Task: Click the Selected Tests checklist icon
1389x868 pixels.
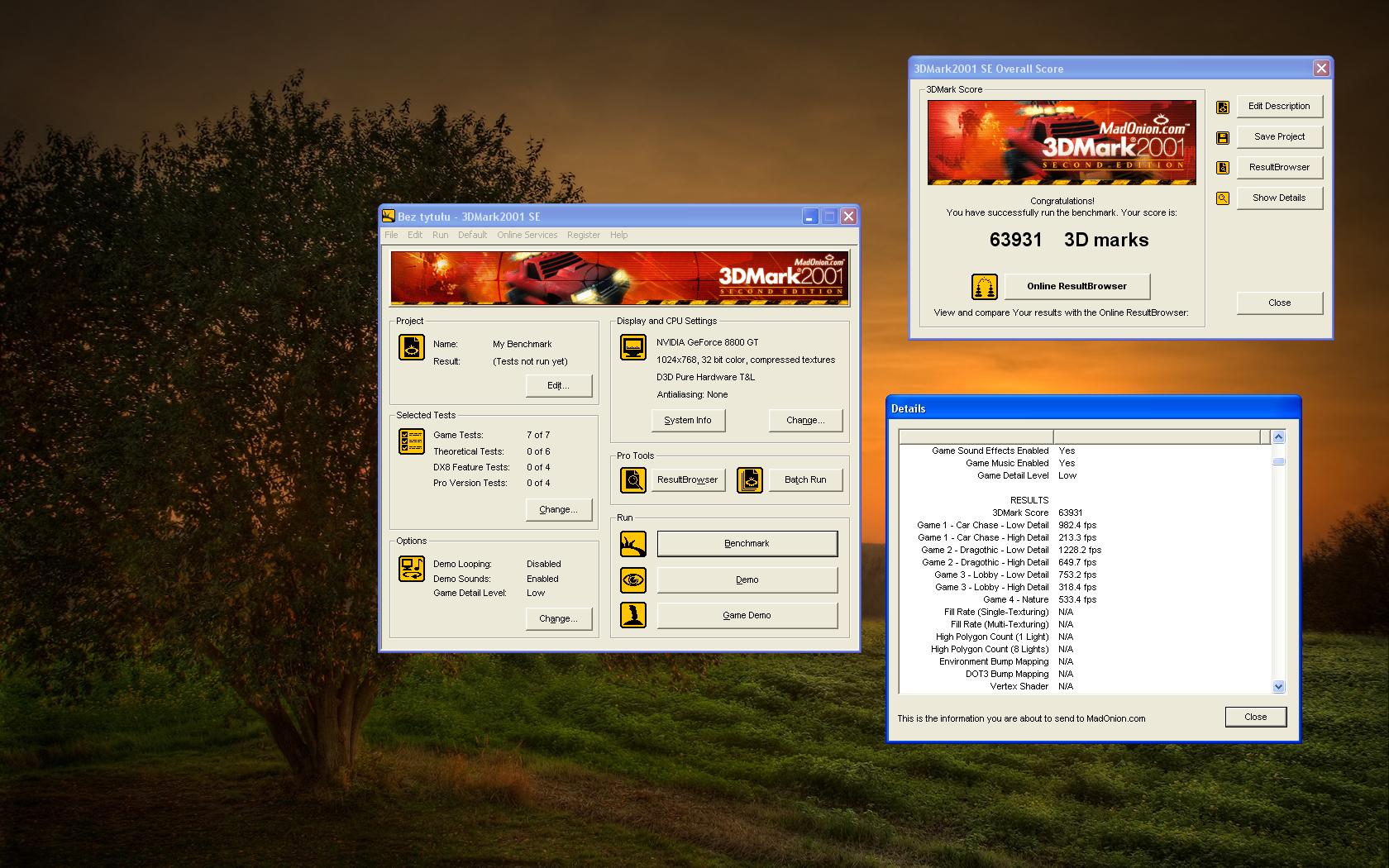Action: coord(411,441)
